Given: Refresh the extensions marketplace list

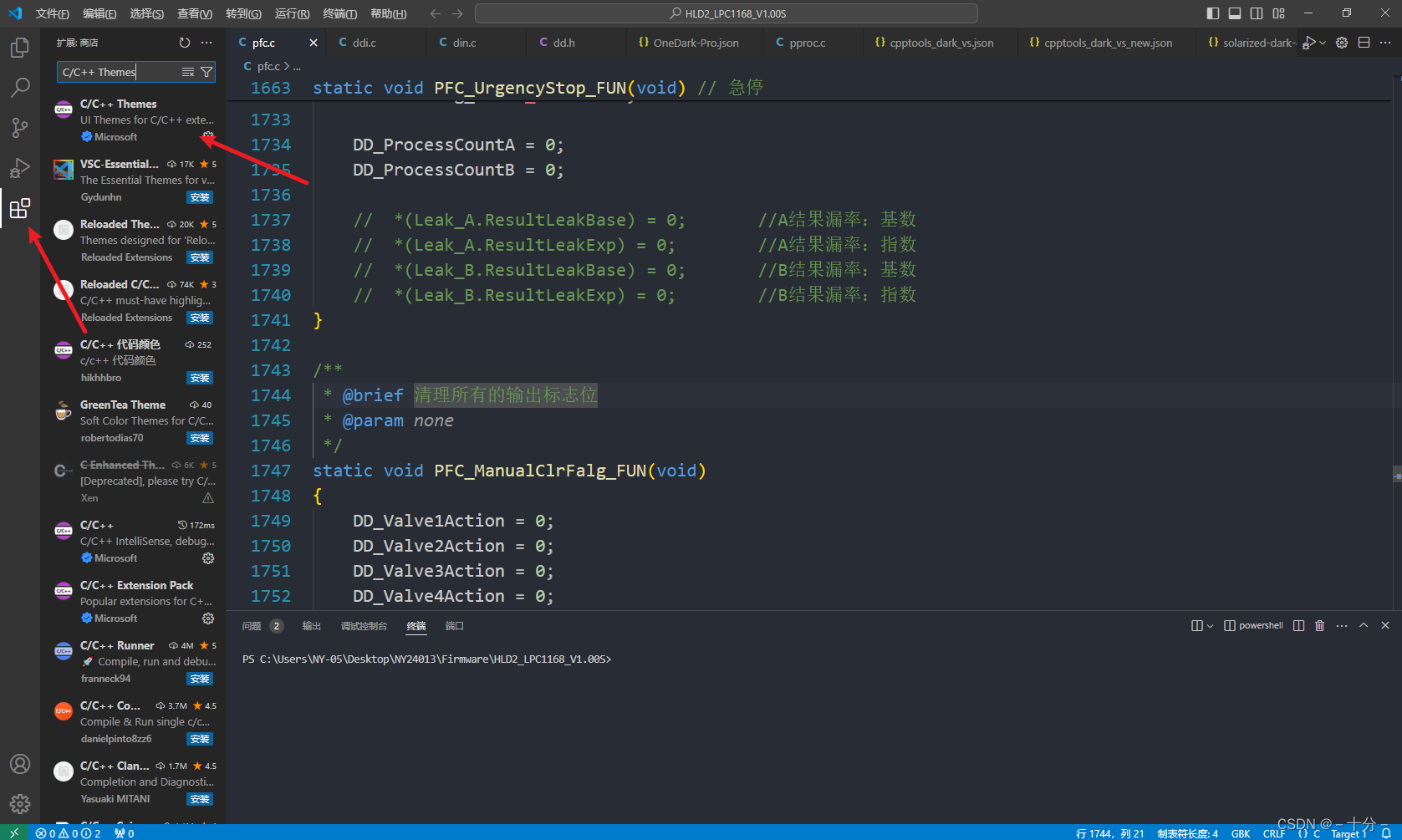Looking at the screenshot, I should click(x=185, y=43).
